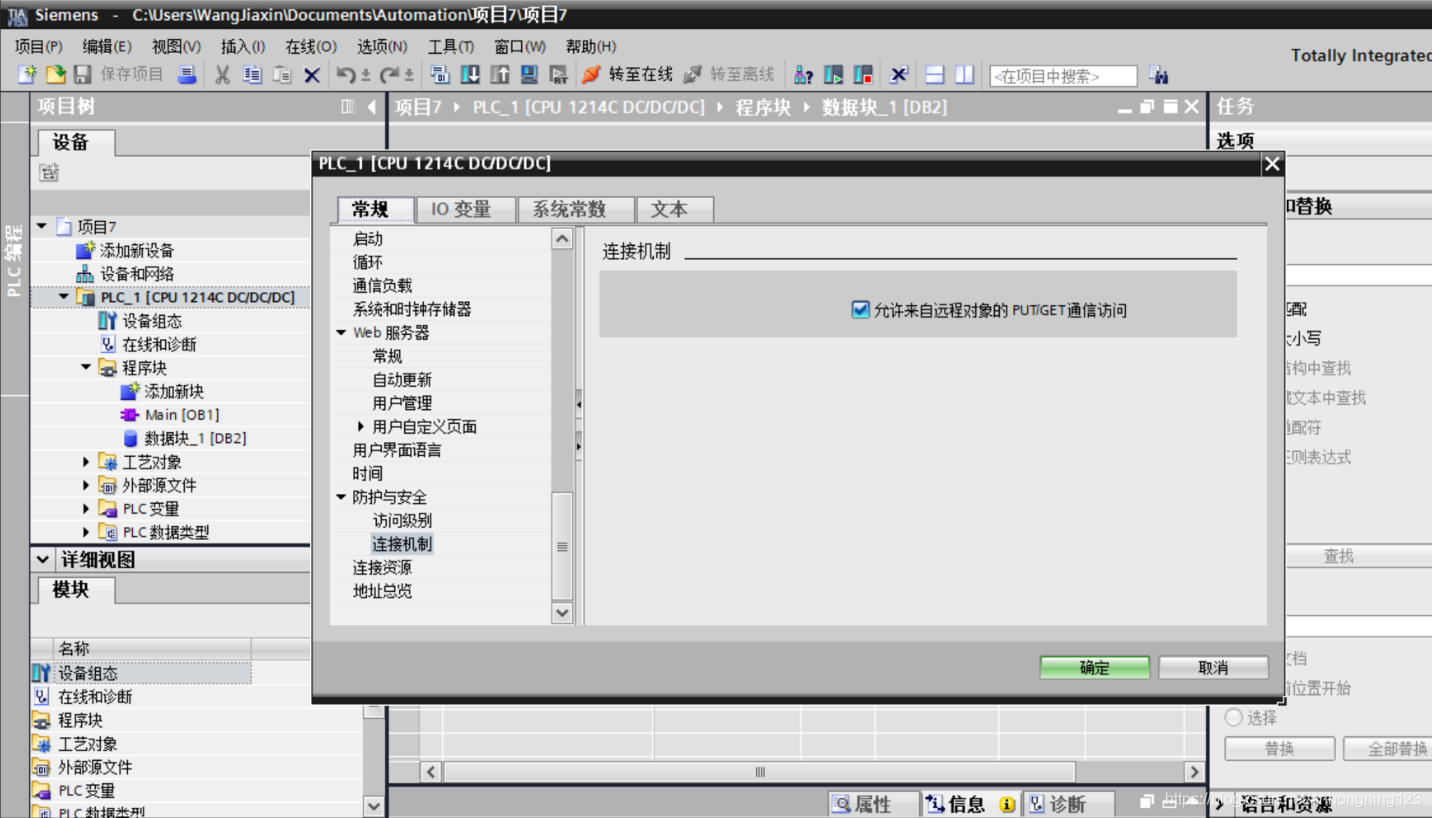The height and width of the screenshot is (818, 1432).
Task: Click the Go online lightning icon
Action: [x=589, y=74]
